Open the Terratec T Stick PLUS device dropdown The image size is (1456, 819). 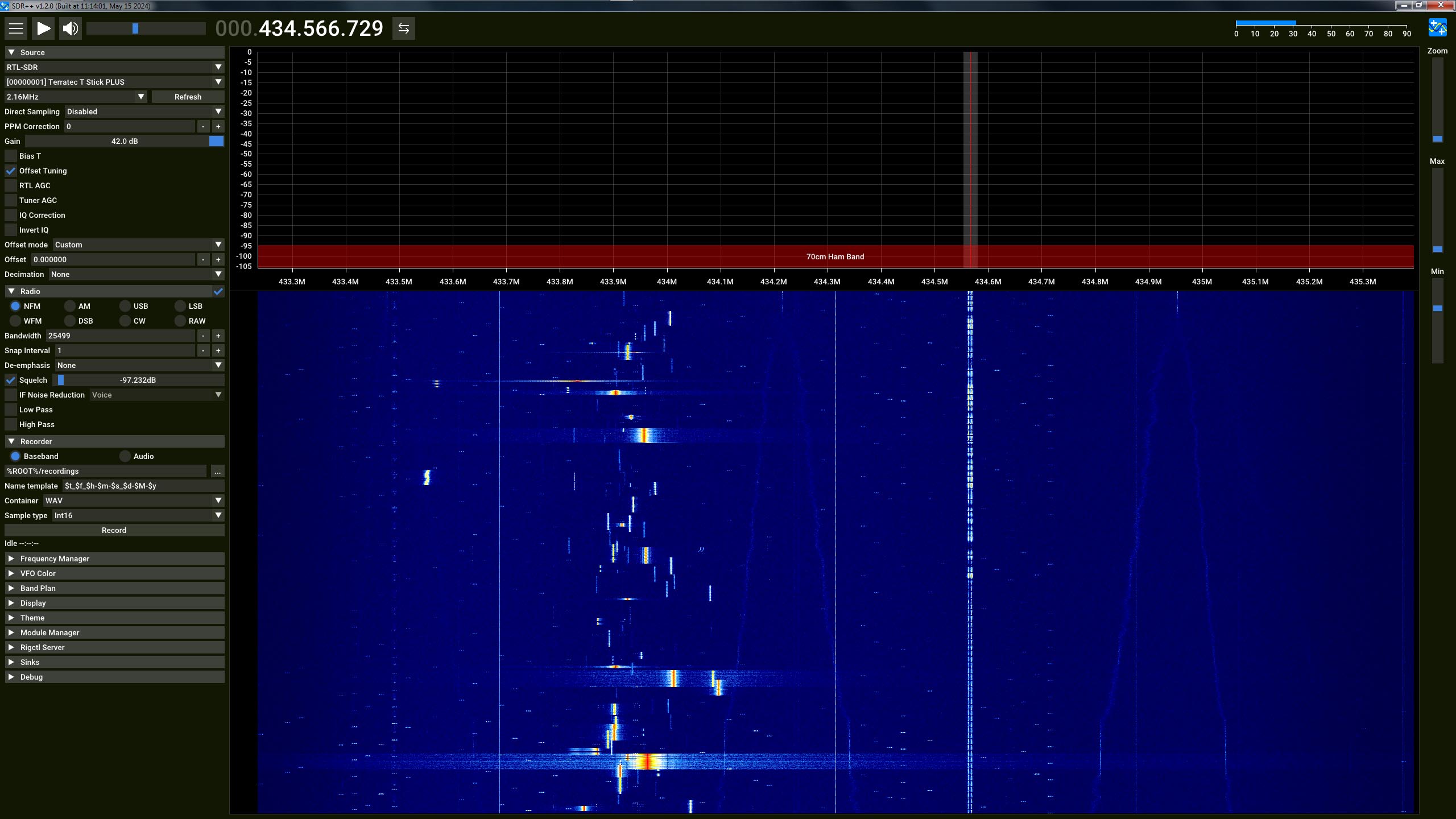(114, 82)
